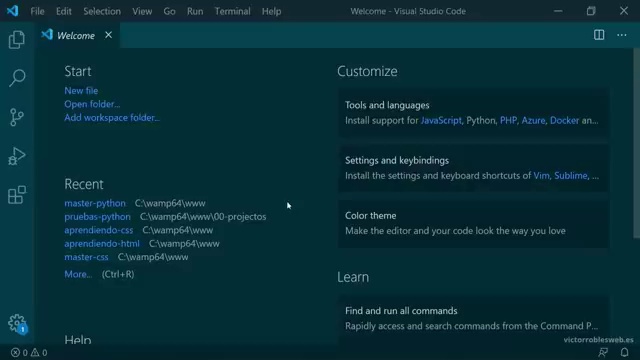
Task: Open the notifications bell
Action: pos(624,352)
